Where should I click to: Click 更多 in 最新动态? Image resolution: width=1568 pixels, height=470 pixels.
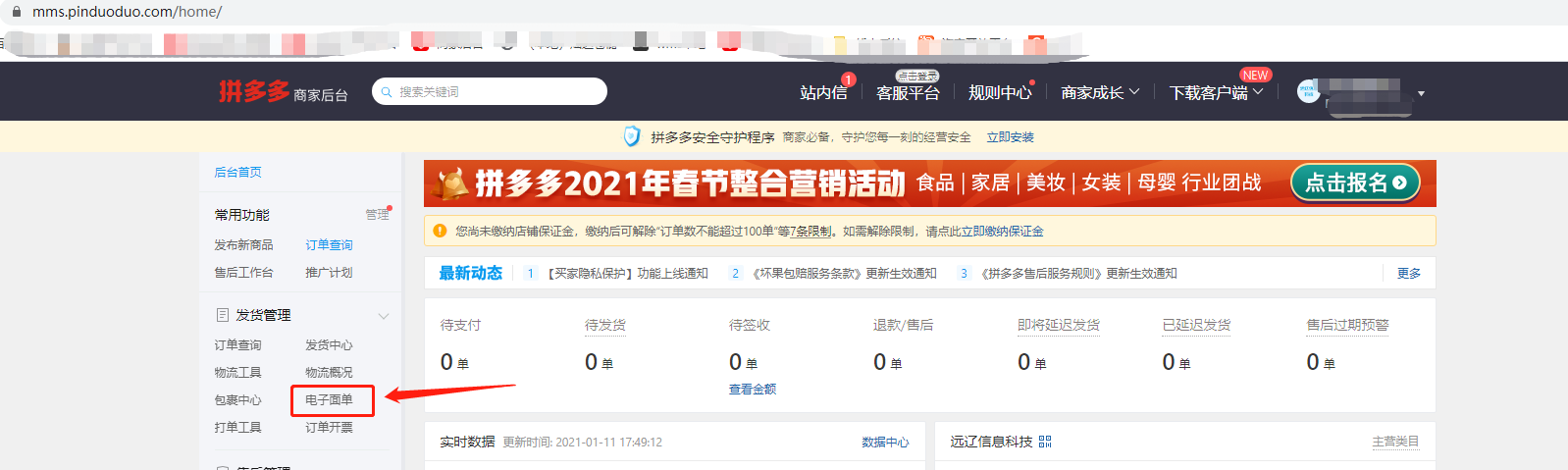tap(1409, 274)
